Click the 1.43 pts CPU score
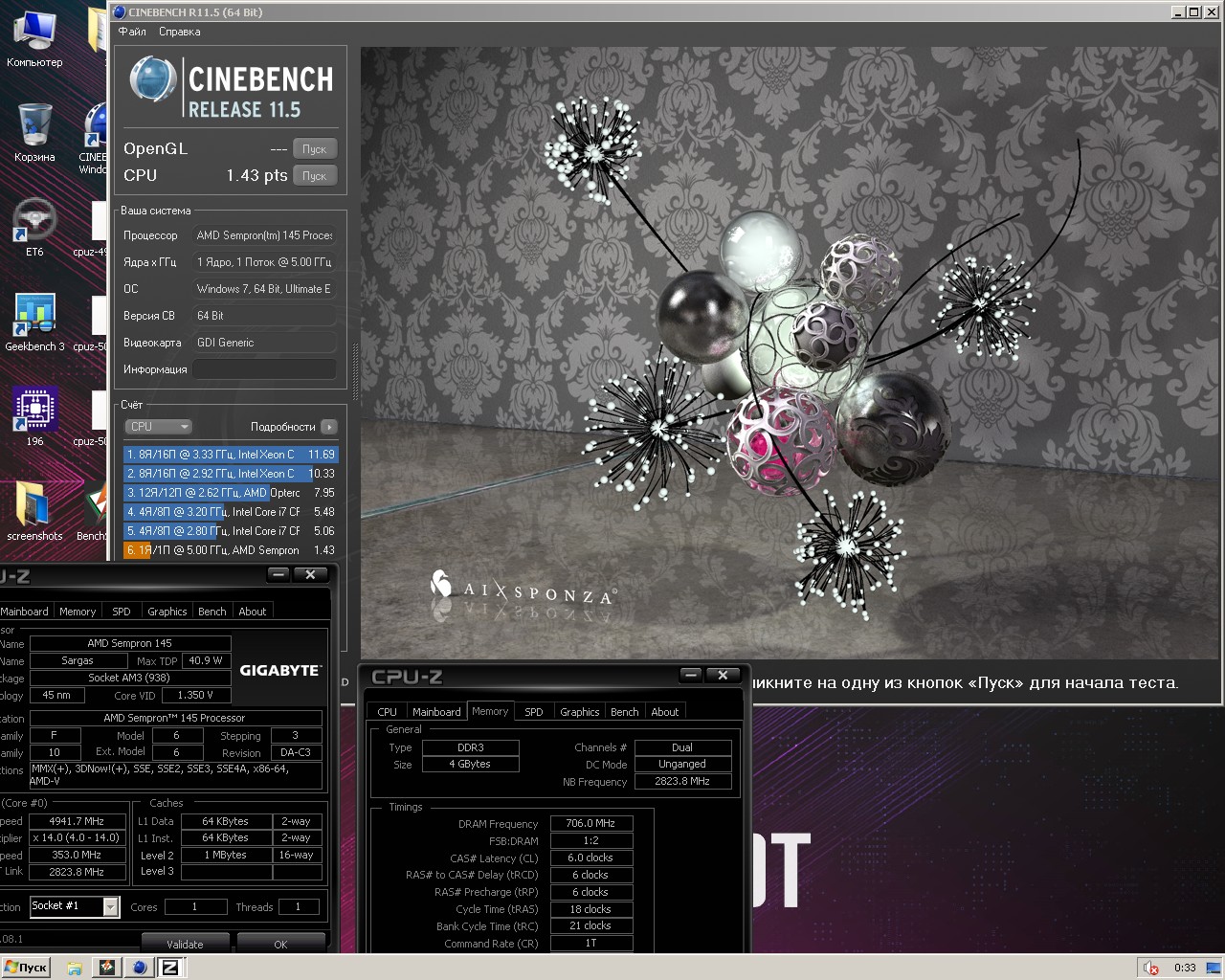This screenshot has width=1225, height=980. [256, 176]
